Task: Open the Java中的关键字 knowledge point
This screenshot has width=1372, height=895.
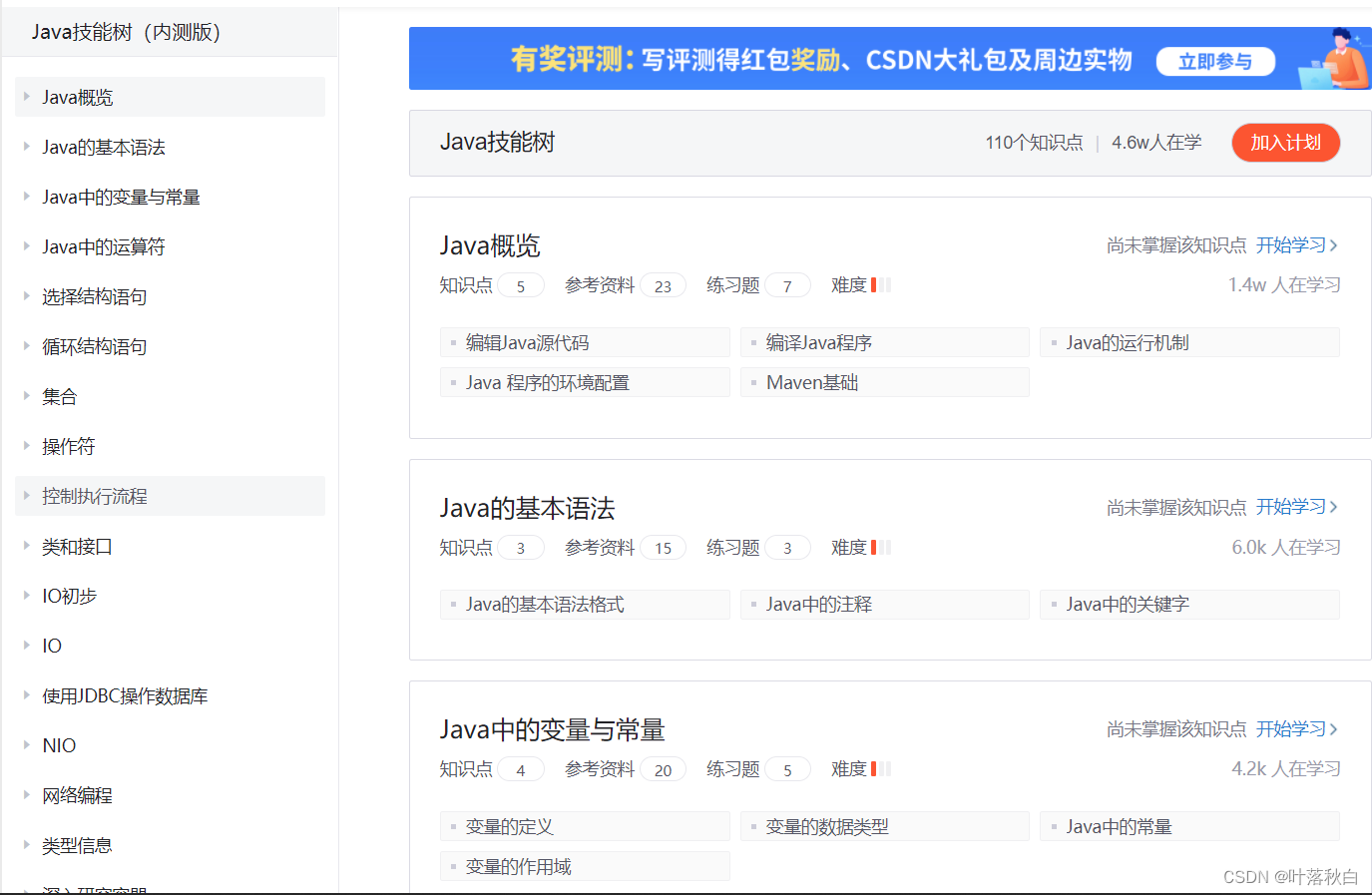Action: (x=1189, y=605)
